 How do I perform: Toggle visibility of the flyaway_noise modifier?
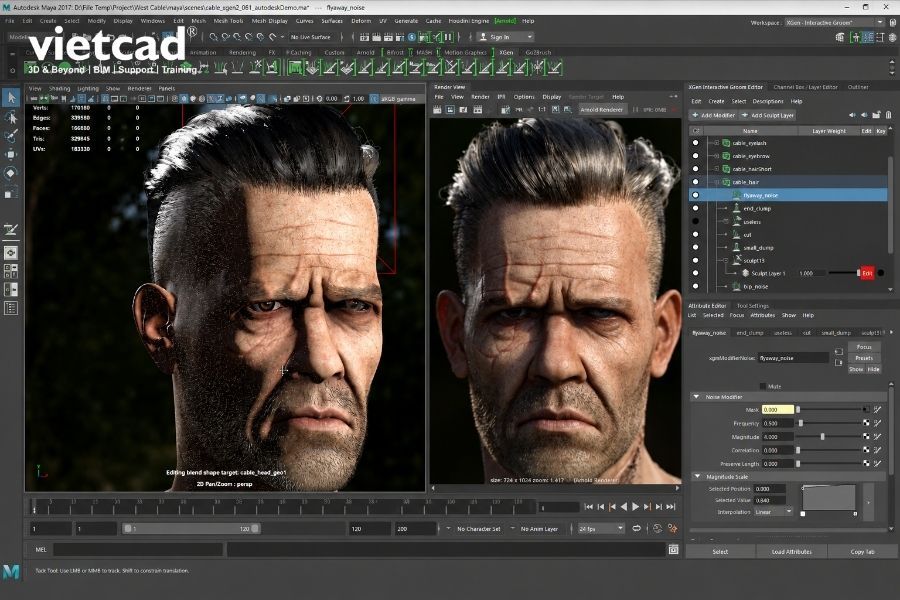click(x=696, y=195)
